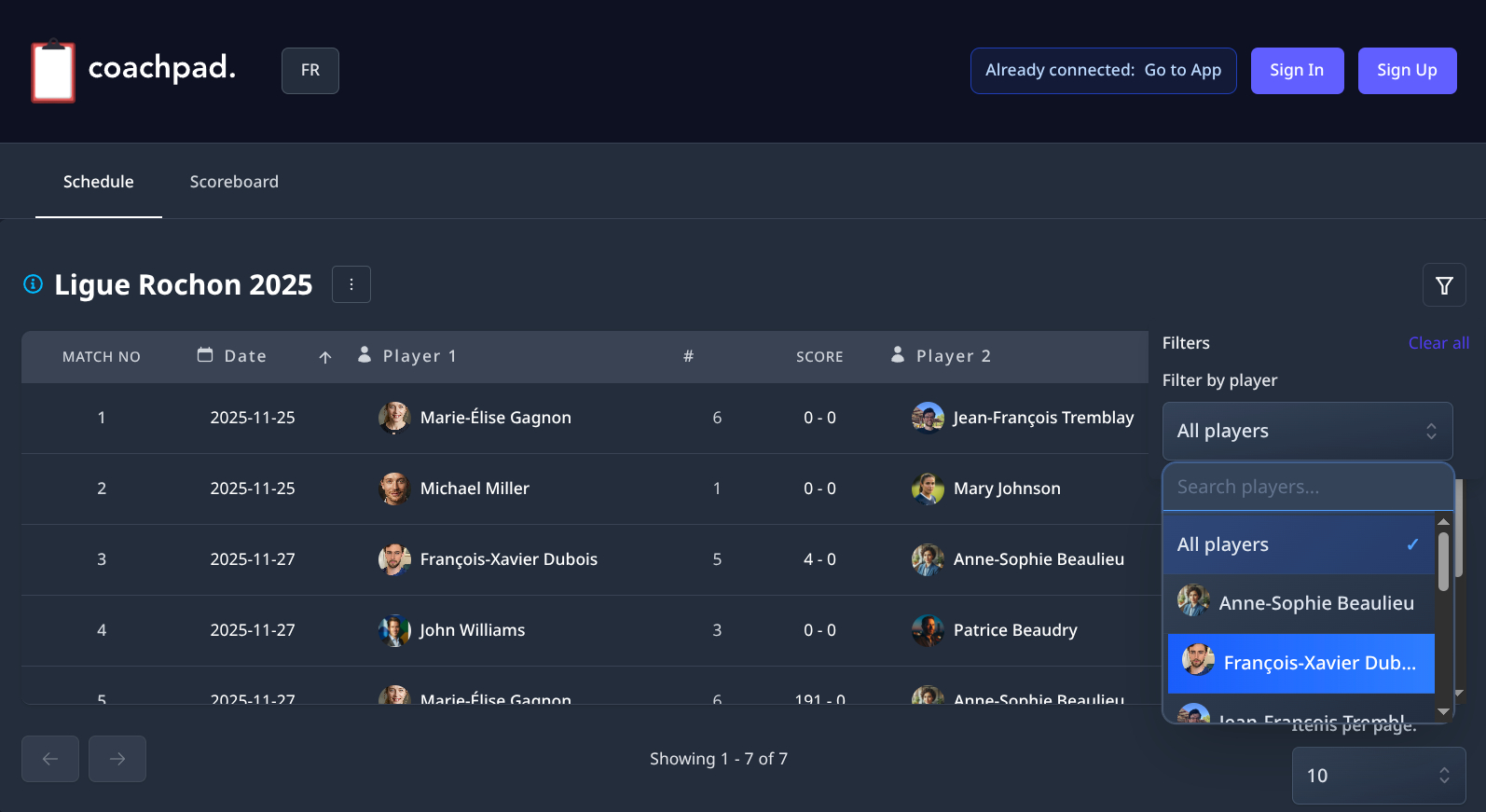Switch to the Scoreboard tab

pyautogui.click(x=234, y=181)
